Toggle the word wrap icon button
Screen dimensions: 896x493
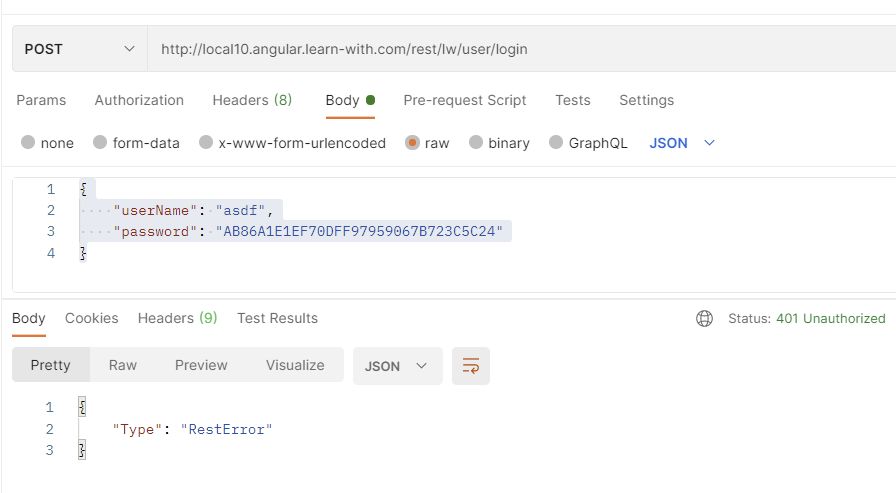pyautogui.click(x=471, y=366)
